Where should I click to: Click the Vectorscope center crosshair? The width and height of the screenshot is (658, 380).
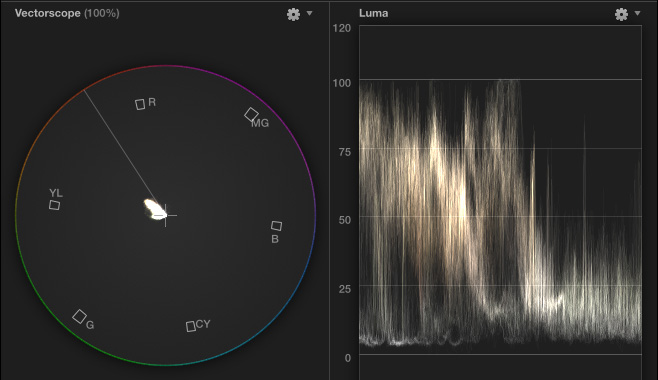[165, 215]
